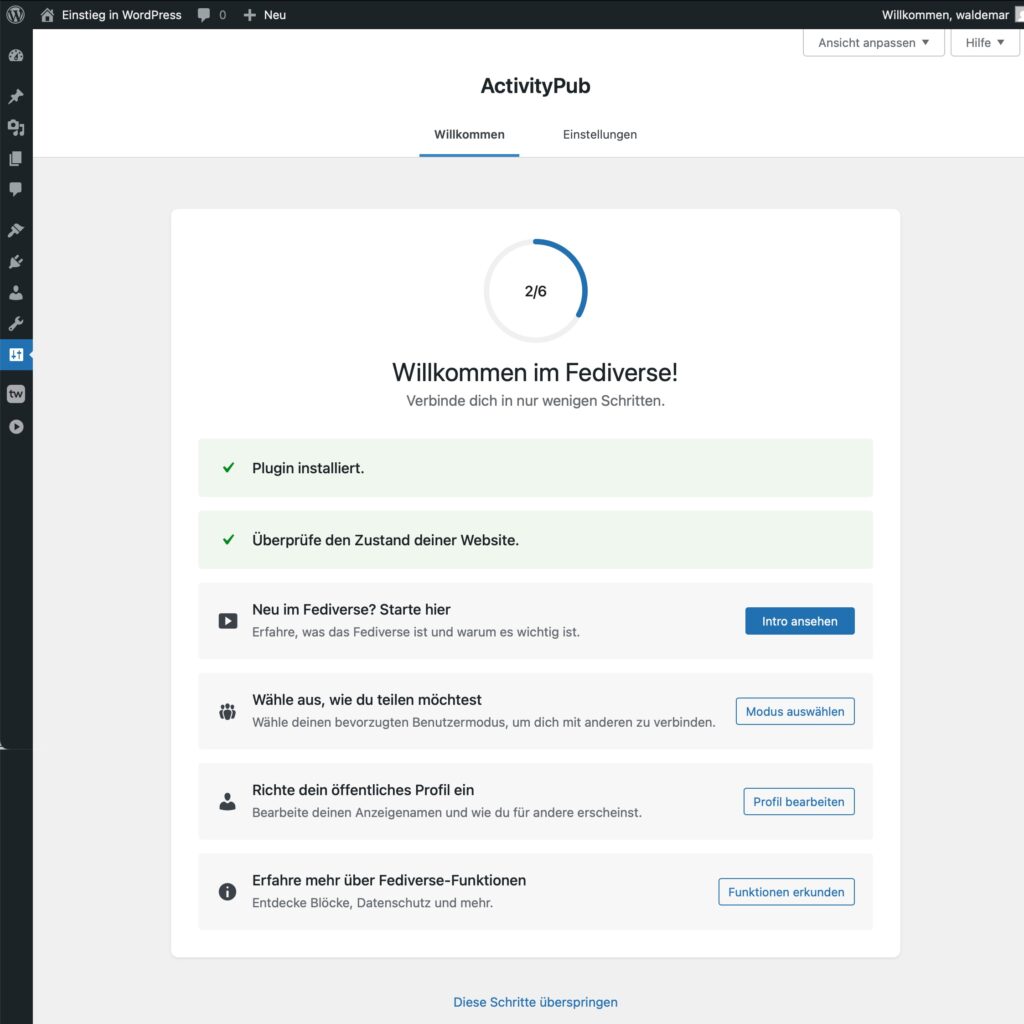The height and width of the screenshot is (1024, 1024).
Task: Click 'Erfahre, was das Fediverse ist' description
Action: pos(416,632)
